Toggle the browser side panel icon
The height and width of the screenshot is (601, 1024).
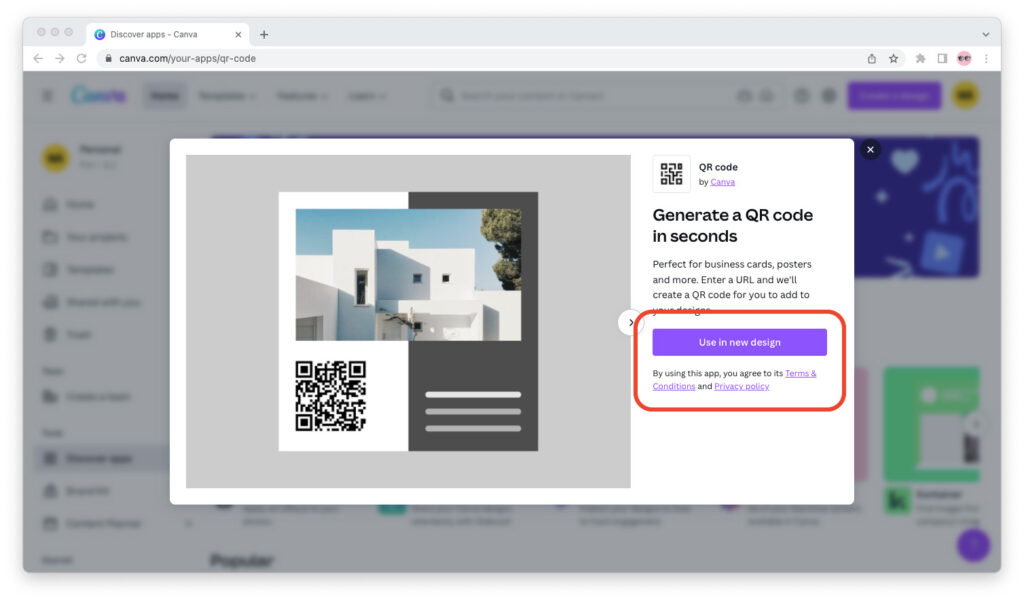(942, 58)
